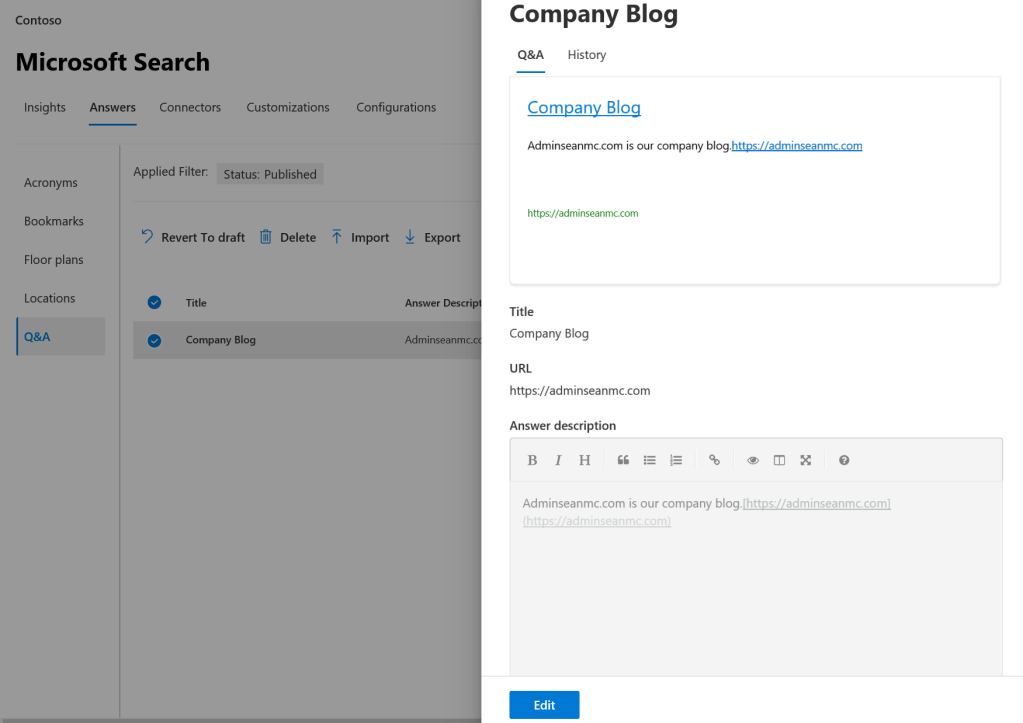The height and width of the screenshot is (723, 1023).
Task: Open the Company Blog preview link
Action: pos(584,108)
